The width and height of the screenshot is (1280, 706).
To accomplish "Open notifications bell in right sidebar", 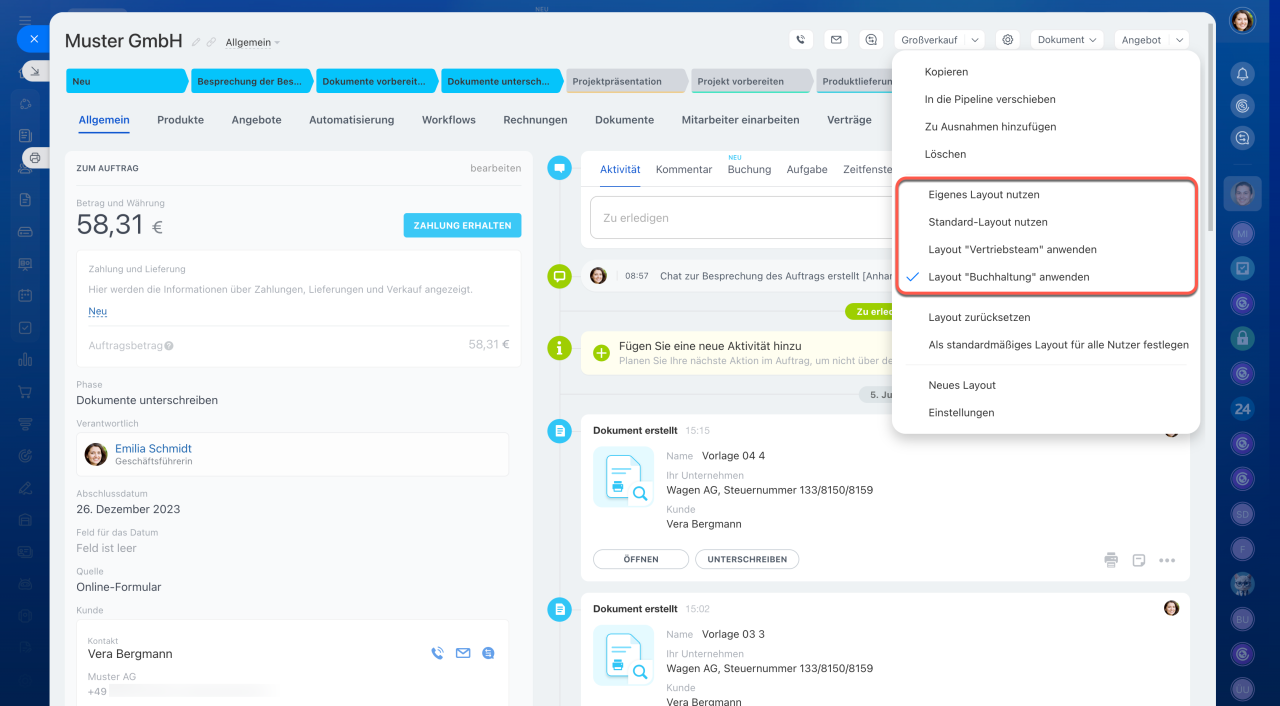I will 1242,74.
